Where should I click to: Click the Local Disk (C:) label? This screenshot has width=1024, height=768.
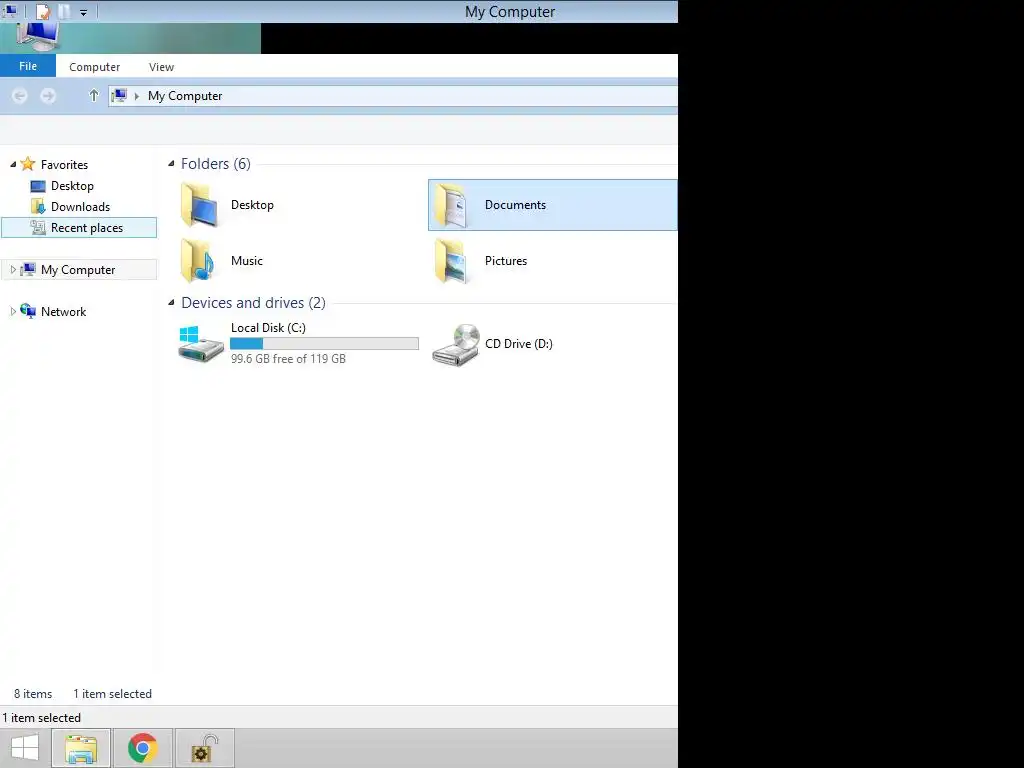pyautogui.click(x=268, y=328)
